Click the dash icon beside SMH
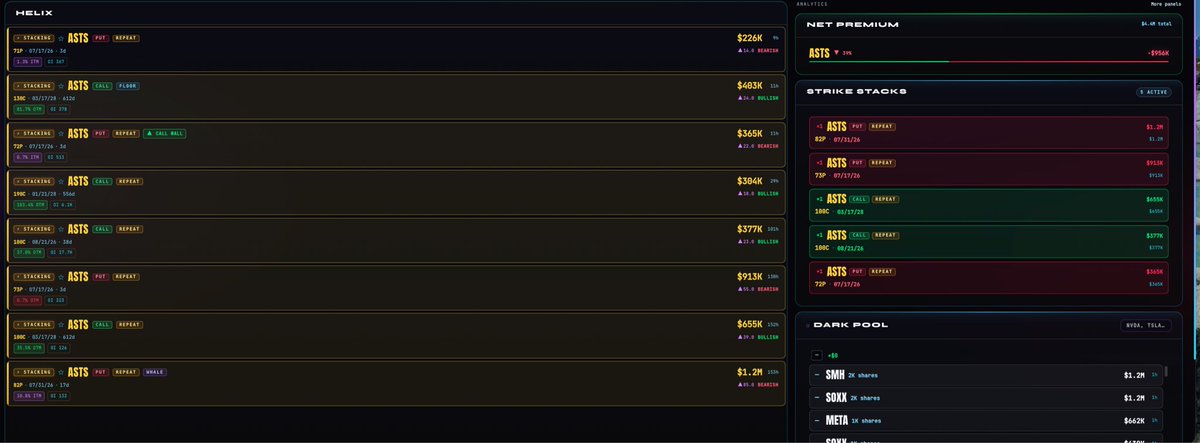Image resolution: width=1200 pixels, height=443 pixels. (816, 375)
